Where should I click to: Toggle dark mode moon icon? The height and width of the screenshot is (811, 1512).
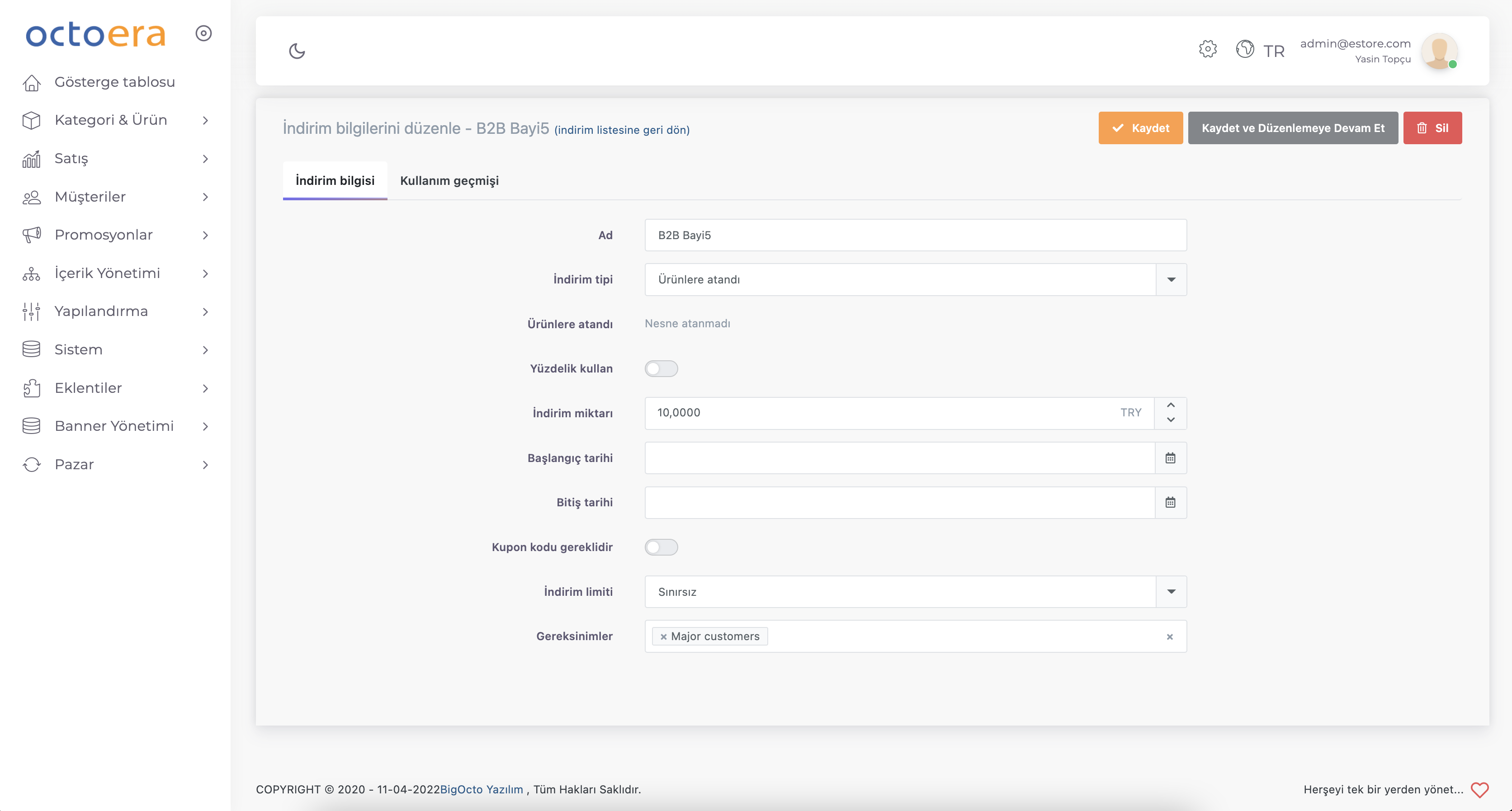297,51
